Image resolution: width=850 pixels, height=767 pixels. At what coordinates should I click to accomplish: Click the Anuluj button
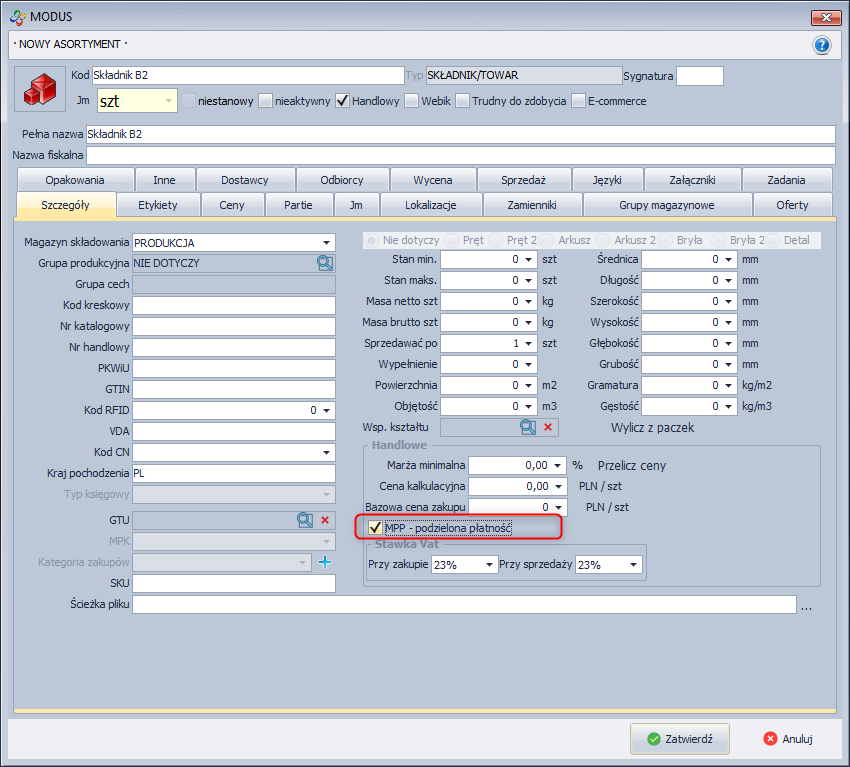tap(787, 739)
